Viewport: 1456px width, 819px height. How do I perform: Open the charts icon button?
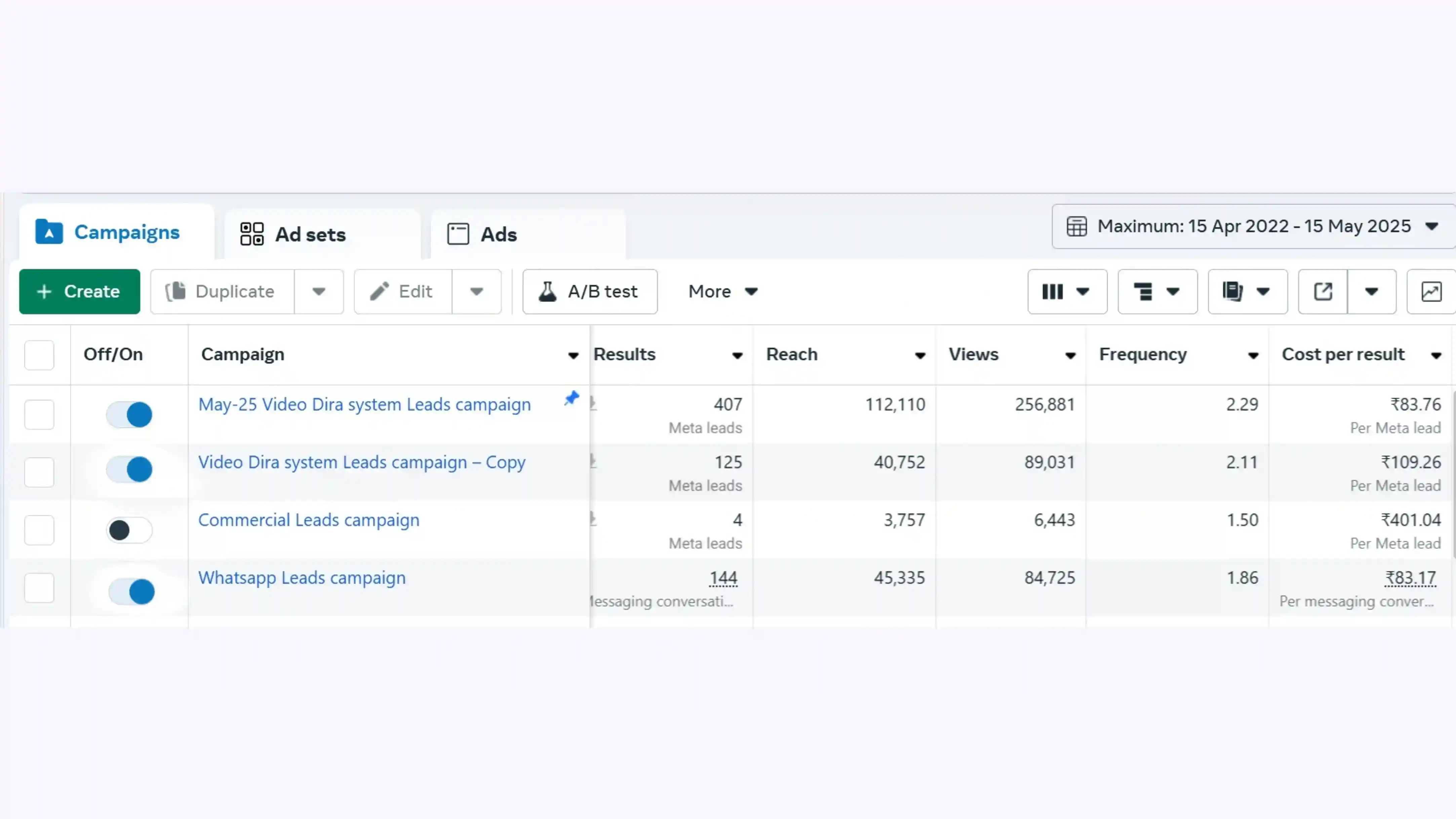point(1430,291)
